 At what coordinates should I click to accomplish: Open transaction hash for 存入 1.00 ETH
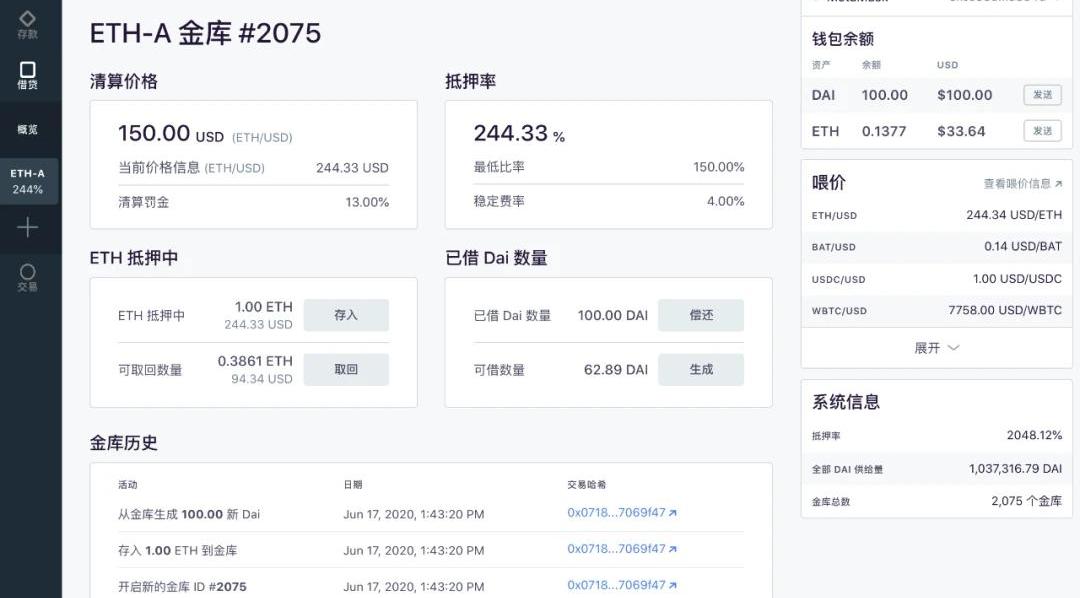(616, 549)
